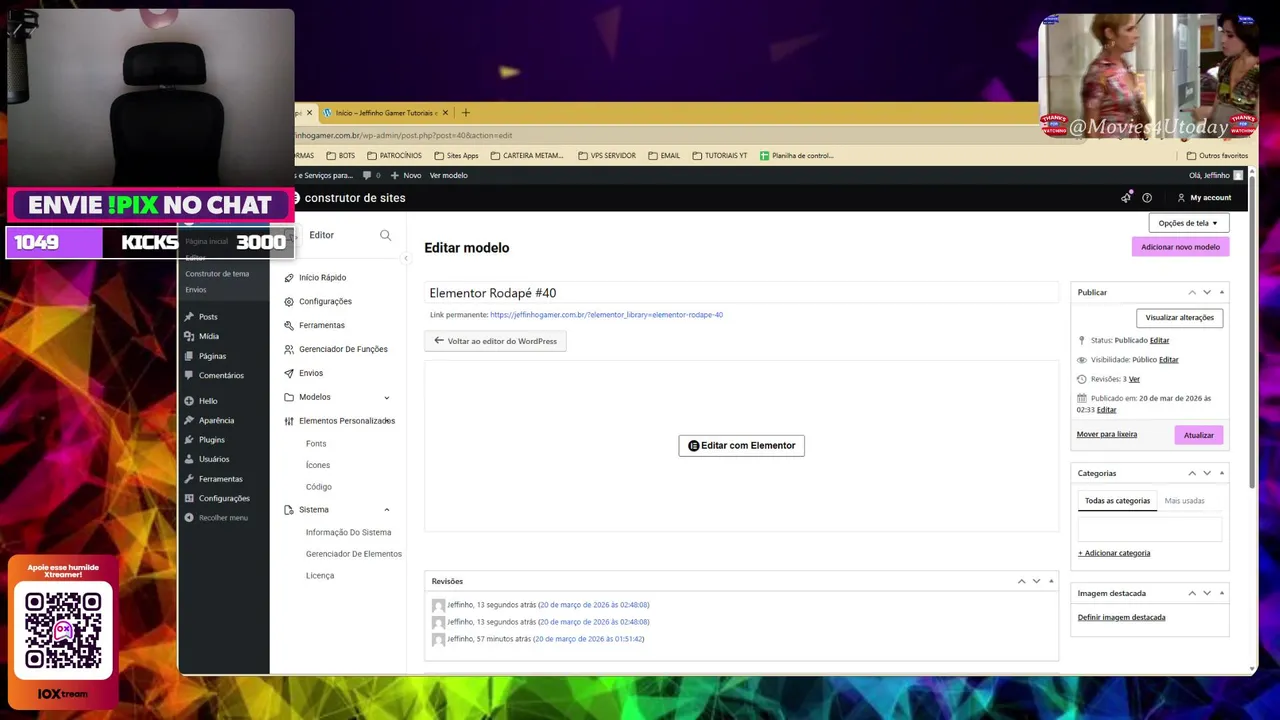
Task: Open the My account menu
Action: point(1204,198)
